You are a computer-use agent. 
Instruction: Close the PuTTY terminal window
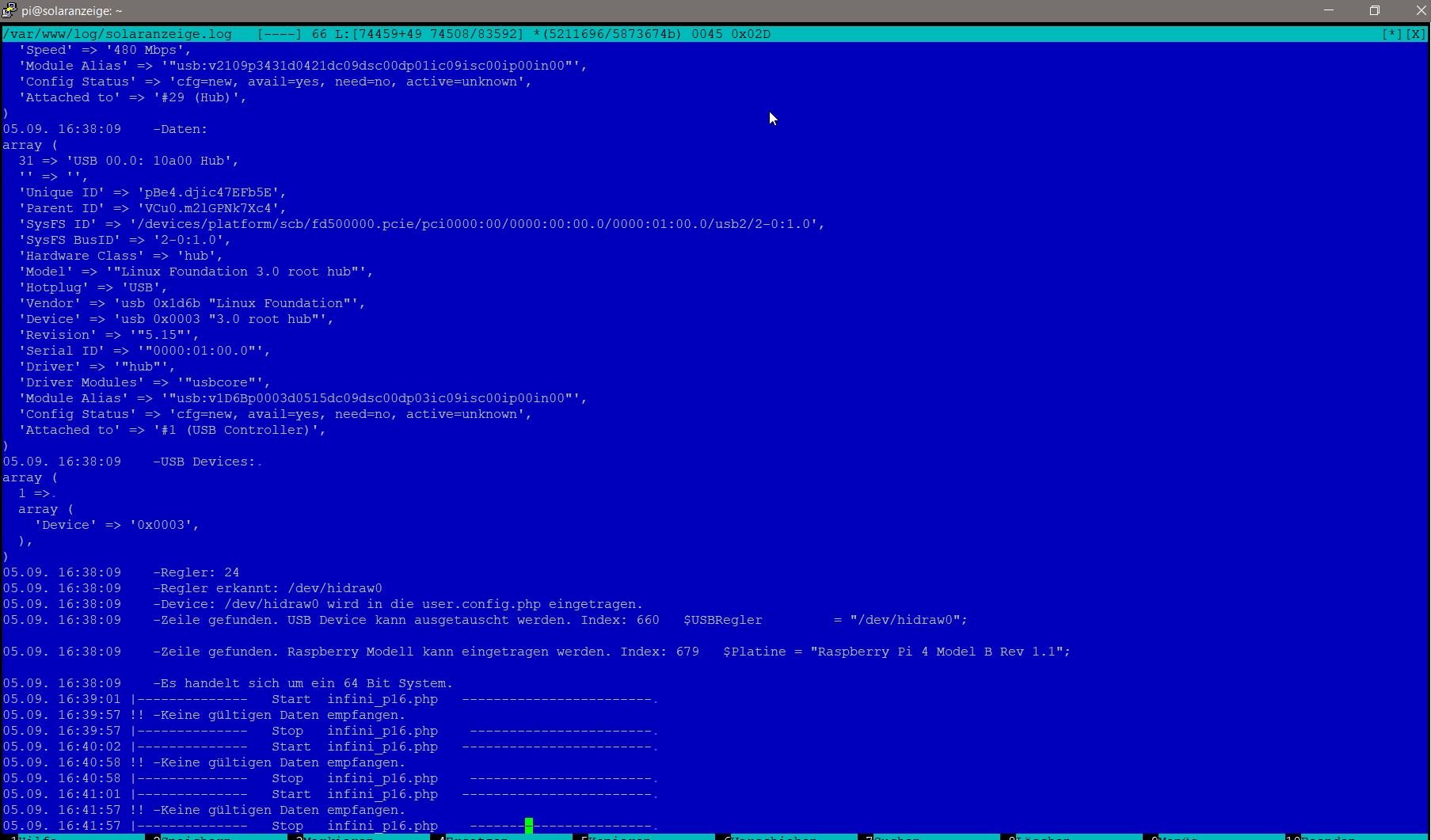pos(1421,11)
